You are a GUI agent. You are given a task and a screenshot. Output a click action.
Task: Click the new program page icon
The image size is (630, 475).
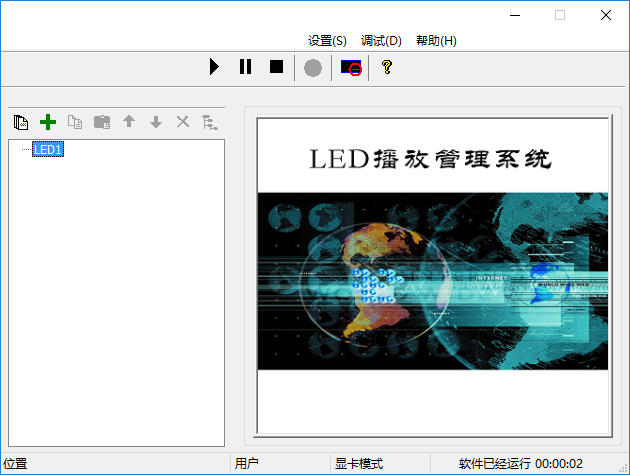pyautogui.click(x=21, y=122)
